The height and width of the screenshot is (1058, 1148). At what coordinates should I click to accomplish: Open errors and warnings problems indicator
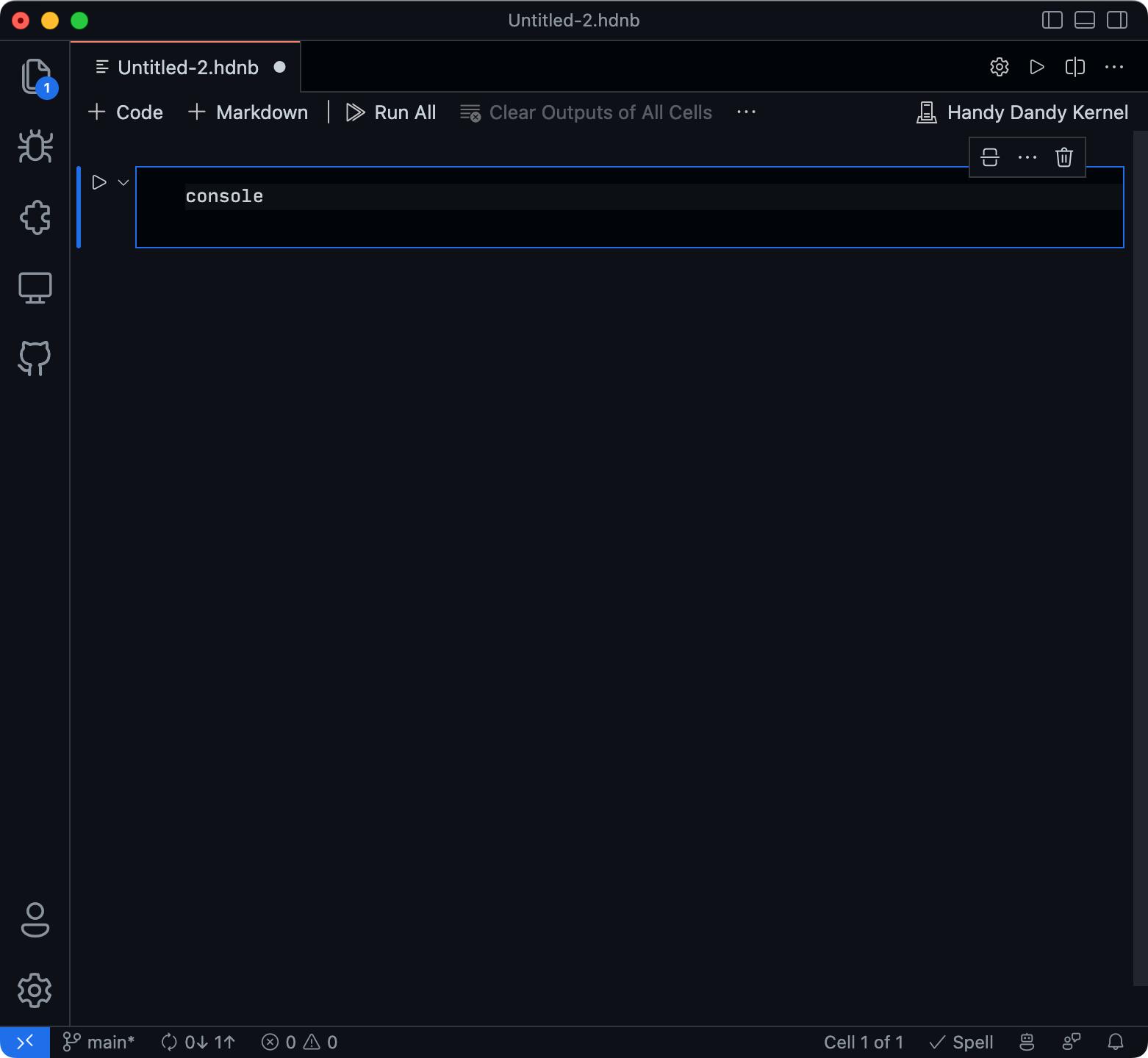tap(300, 1042)
